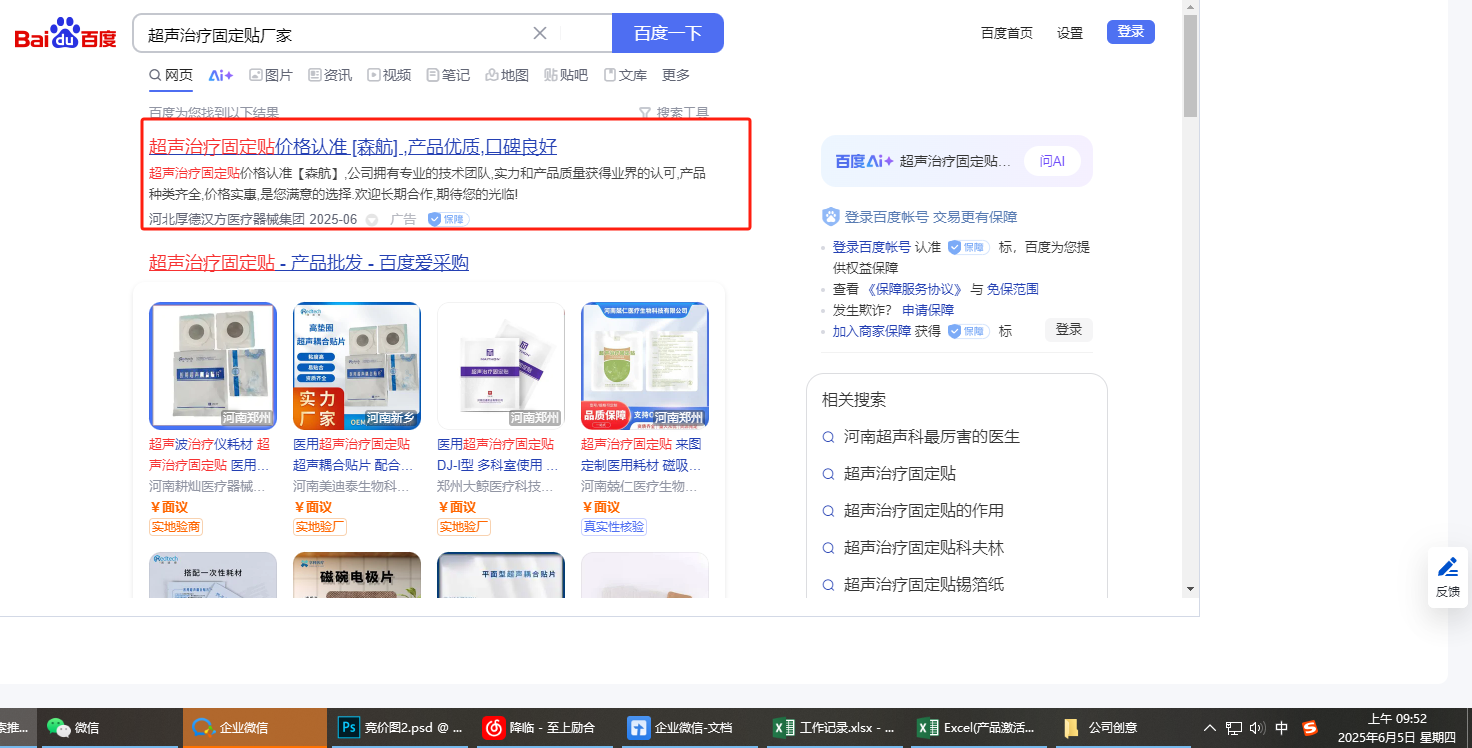
Task: Open the 工作记录.xlsx taskbar item
Action: pyautogui.click(x=834, y=728)
